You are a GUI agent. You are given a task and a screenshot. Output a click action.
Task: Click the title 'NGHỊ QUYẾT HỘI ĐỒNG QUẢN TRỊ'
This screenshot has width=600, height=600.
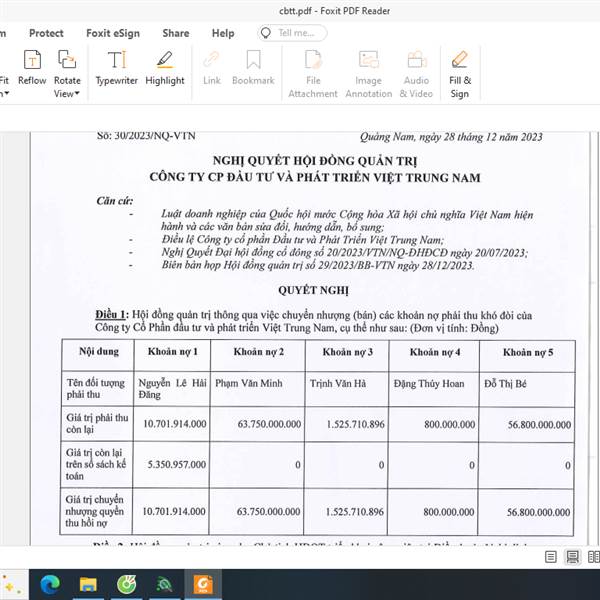(315, 161)
